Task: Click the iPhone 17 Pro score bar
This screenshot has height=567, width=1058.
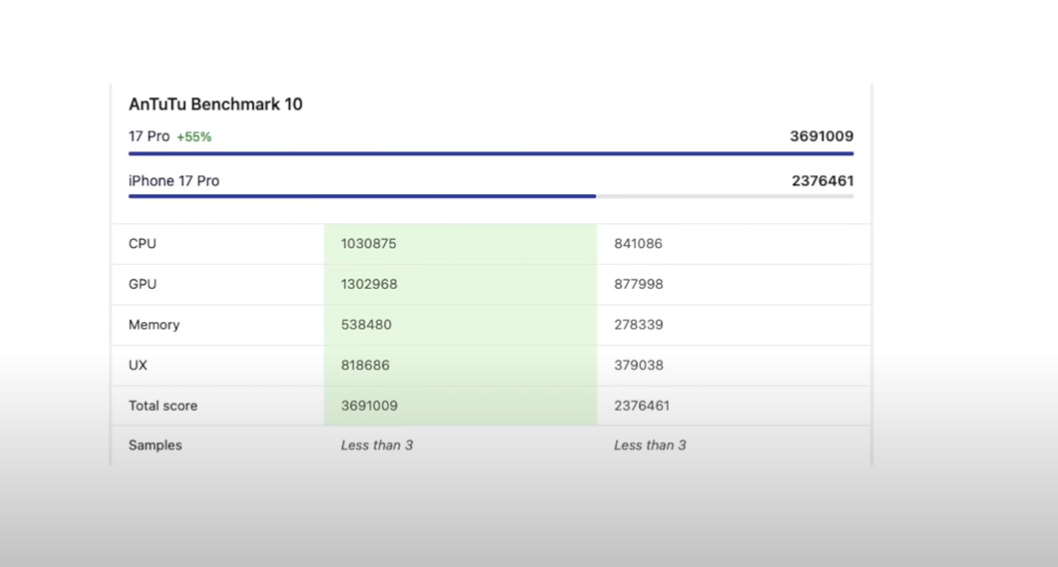Action: [362, 196]
